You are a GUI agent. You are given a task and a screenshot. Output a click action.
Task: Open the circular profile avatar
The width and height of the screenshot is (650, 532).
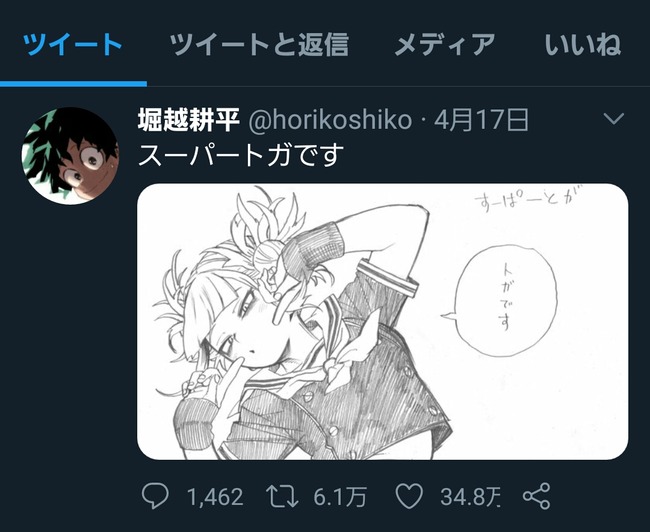[70, 156]
